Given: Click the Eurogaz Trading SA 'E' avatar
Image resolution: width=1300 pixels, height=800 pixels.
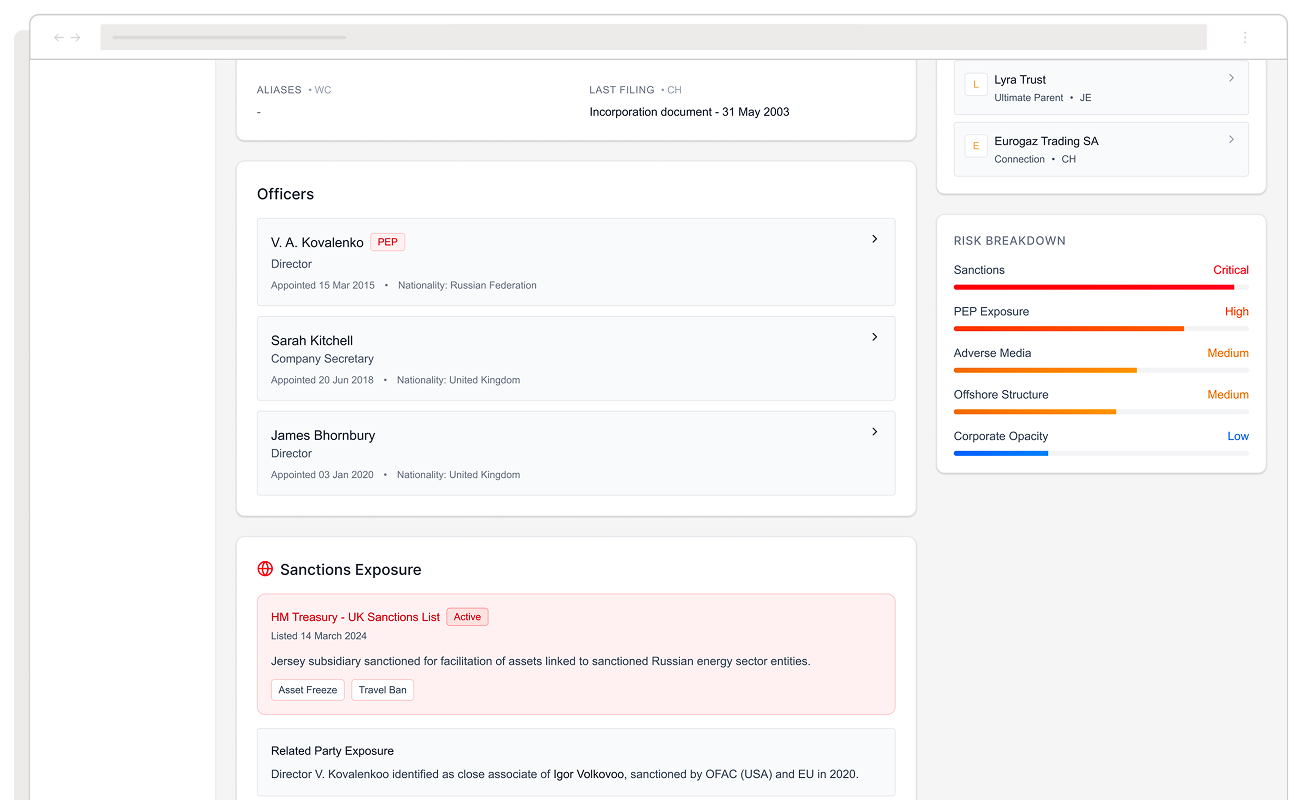Looking at the screenshot, I should pos(976,146).
